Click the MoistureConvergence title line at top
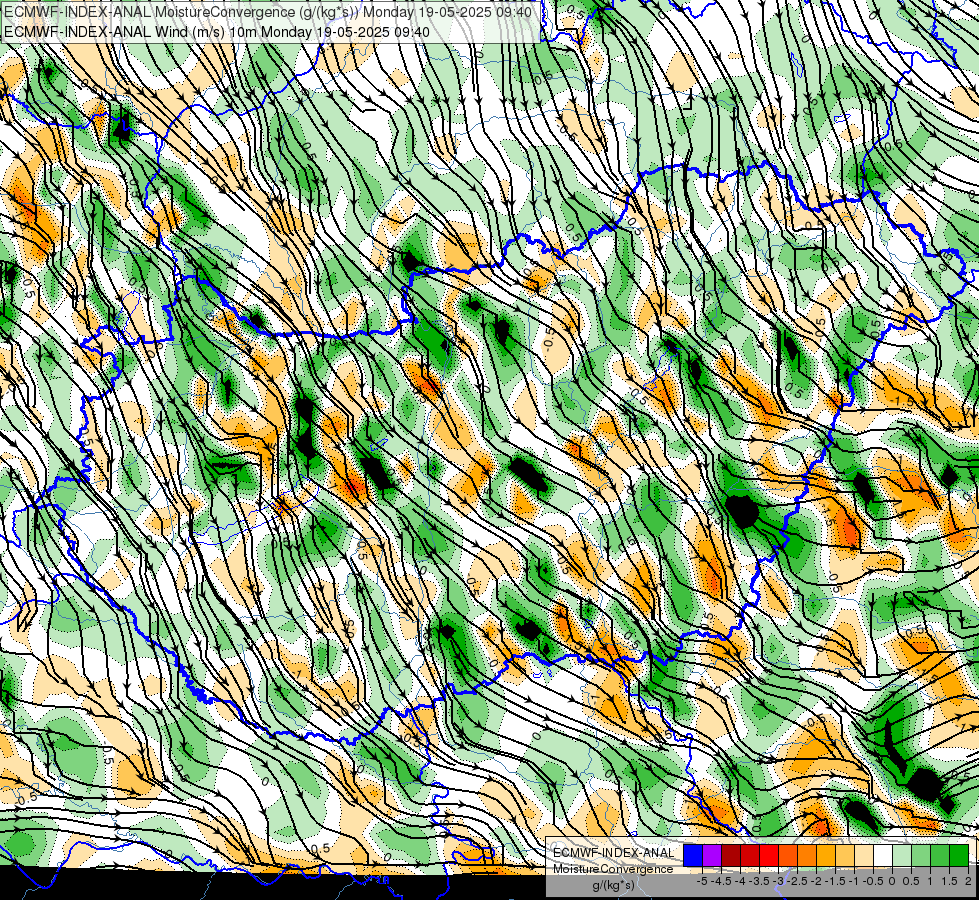979x900 pixels. coord(268,12)
